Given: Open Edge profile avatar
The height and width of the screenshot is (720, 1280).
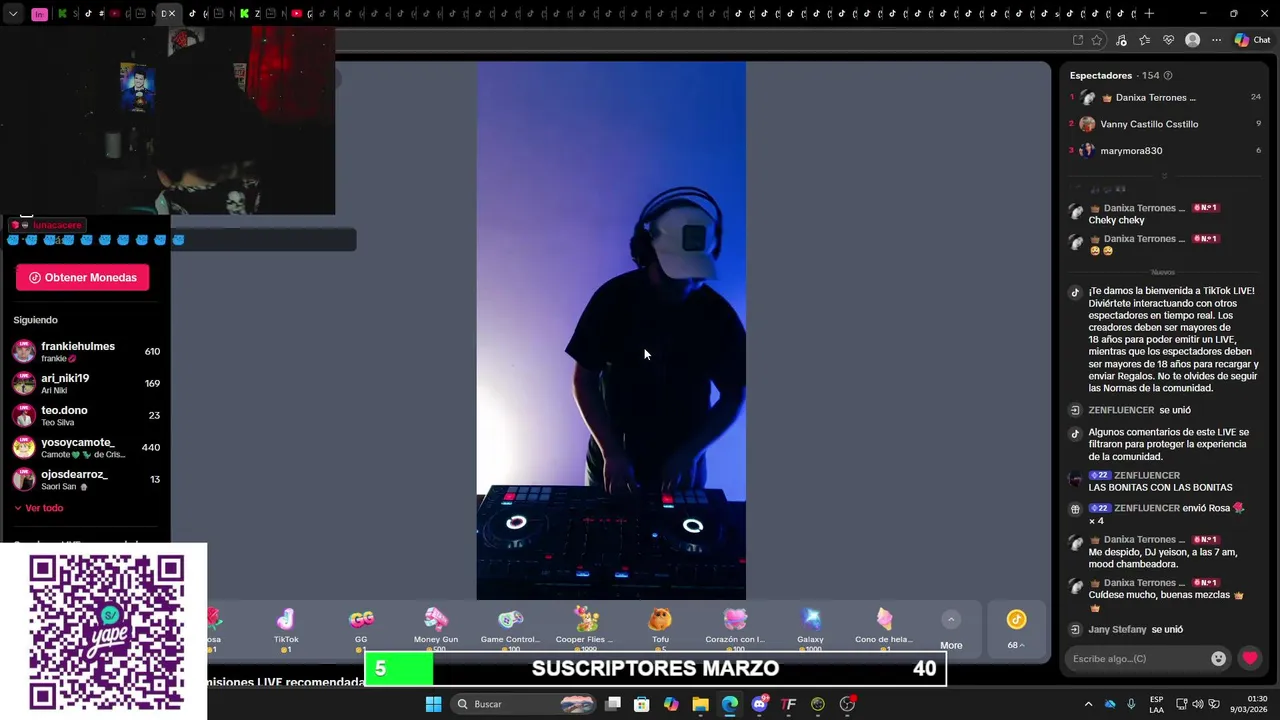Looking at the screenshot, I should [1192, 40].
